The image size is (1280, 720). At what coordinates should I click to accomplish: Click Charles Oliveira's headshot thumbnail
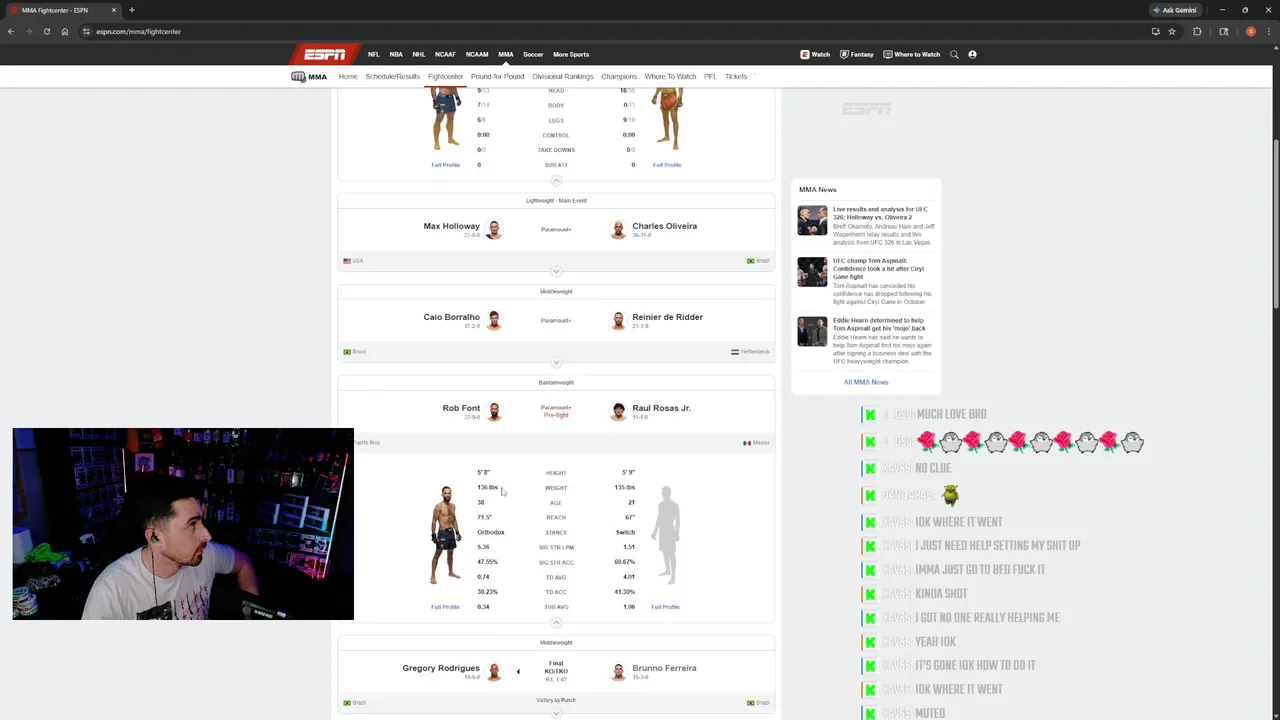(x=618, y=230)
